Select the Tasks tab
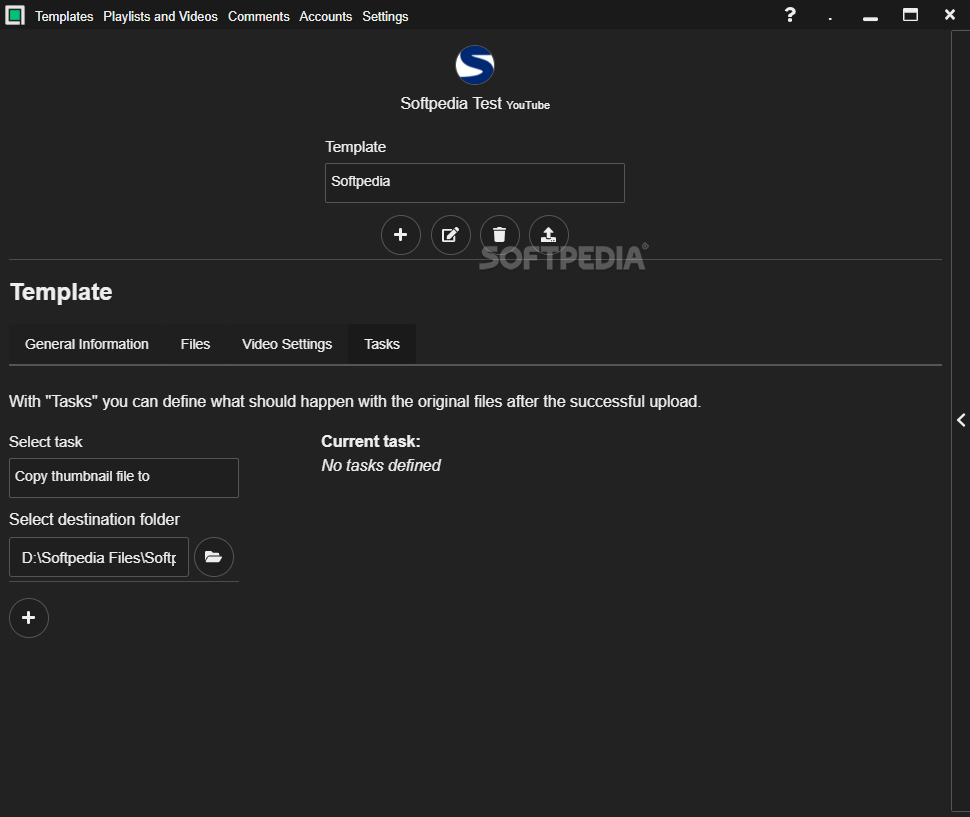 pos(382,344)
